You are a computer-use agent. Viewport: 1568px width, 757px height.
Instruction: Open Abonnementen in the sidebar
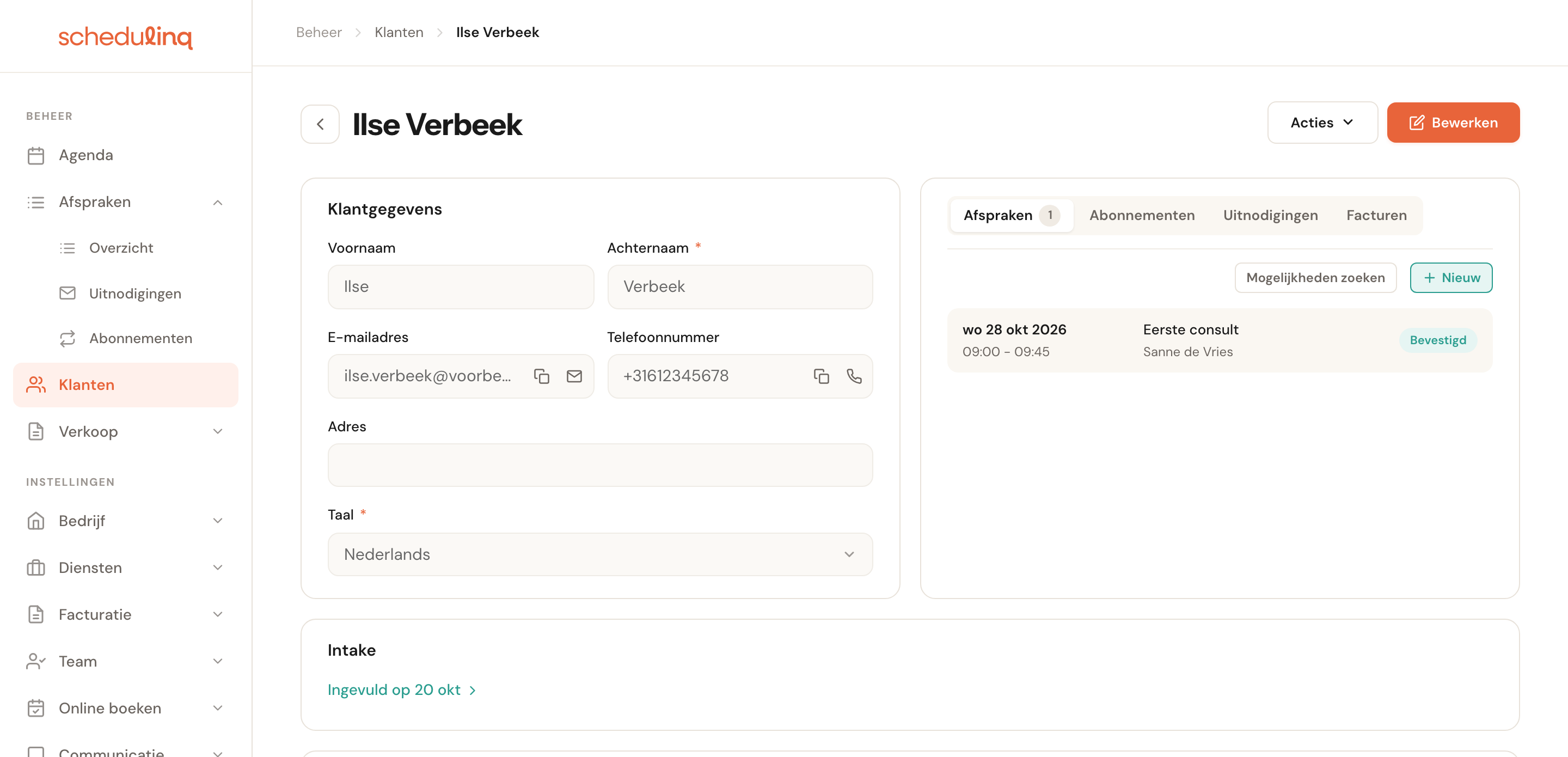pyautogui.click(x=125, y=338)
